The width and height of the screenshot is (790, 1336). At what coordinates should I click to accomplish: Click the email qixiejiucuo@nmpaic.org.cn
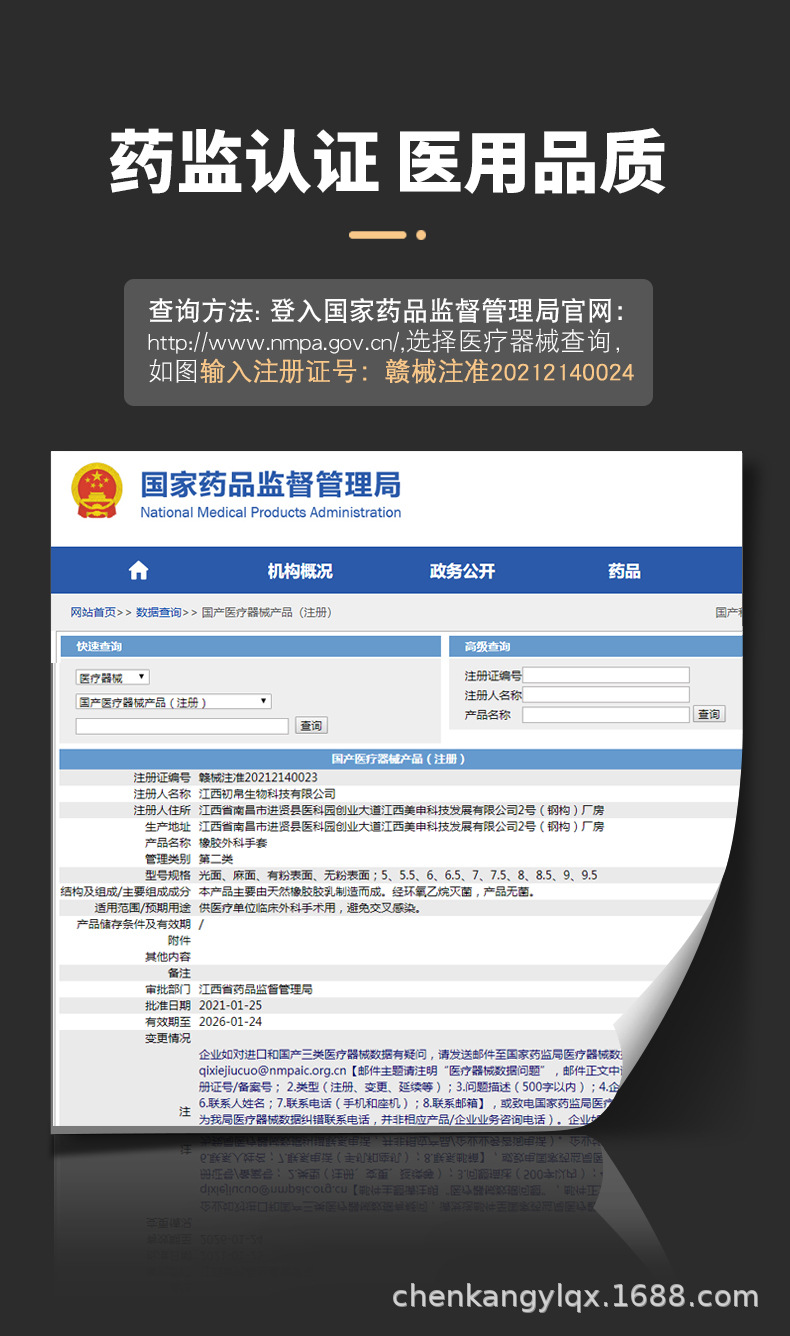[273, 1069]
